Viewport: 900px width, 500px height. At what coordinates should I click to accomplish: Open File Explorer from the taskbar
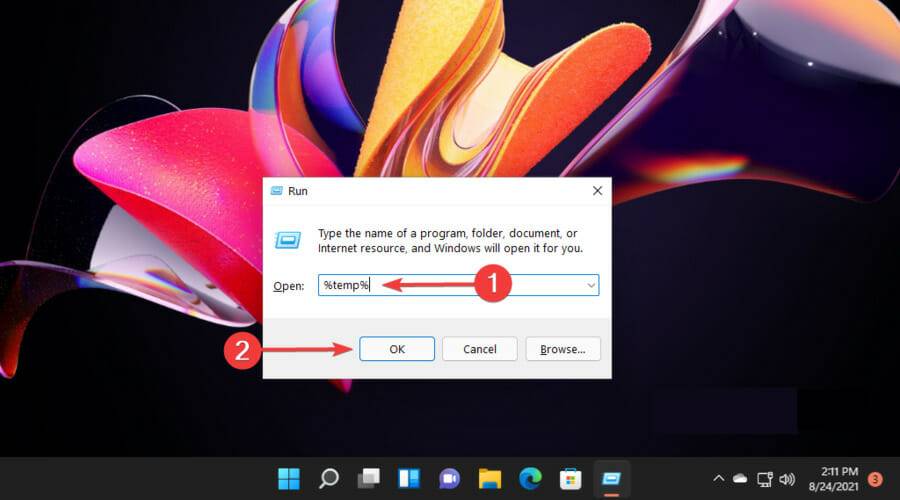[x=490, y=479]
